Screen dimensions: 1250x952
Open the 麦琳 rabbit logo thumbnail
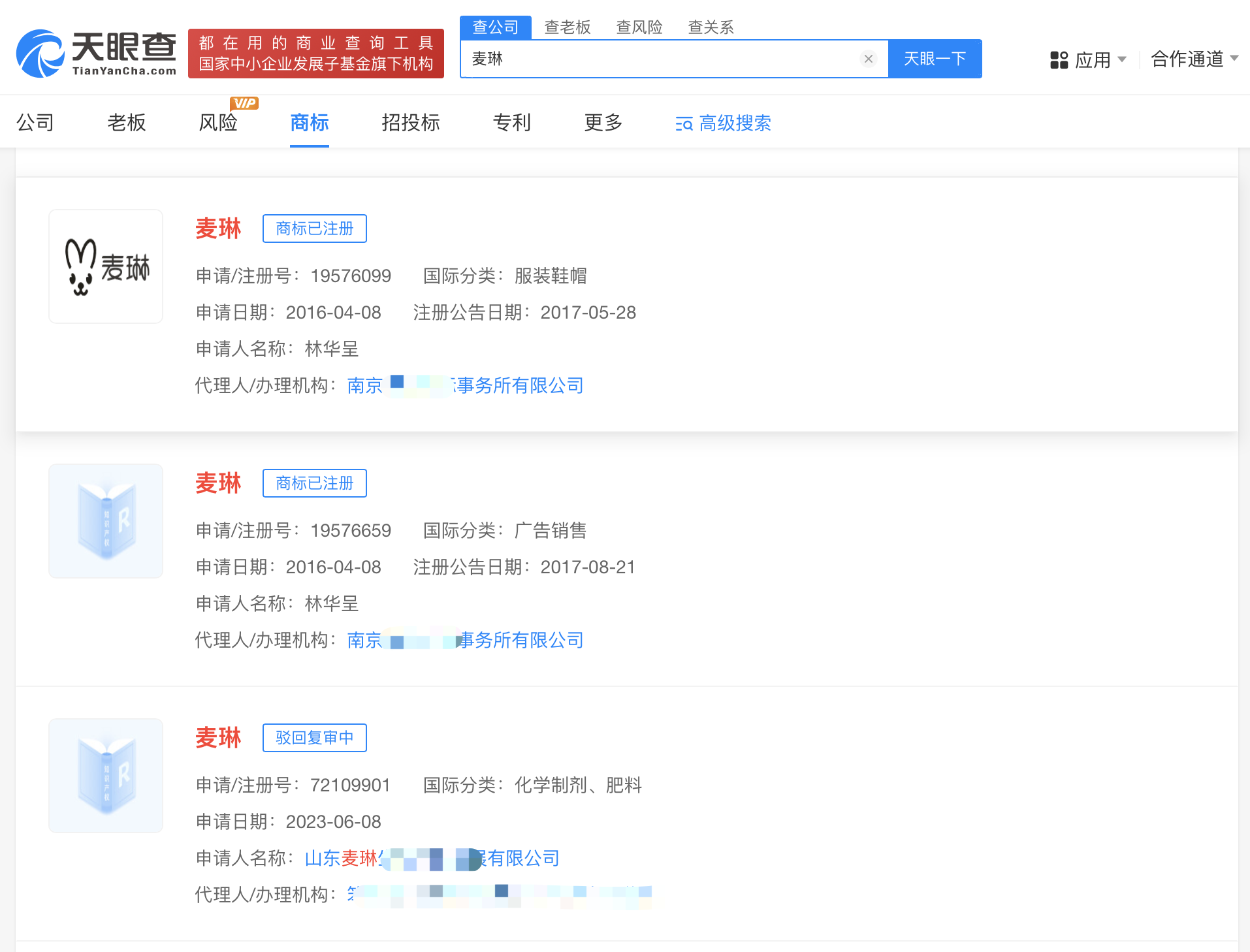coord(106,266)
